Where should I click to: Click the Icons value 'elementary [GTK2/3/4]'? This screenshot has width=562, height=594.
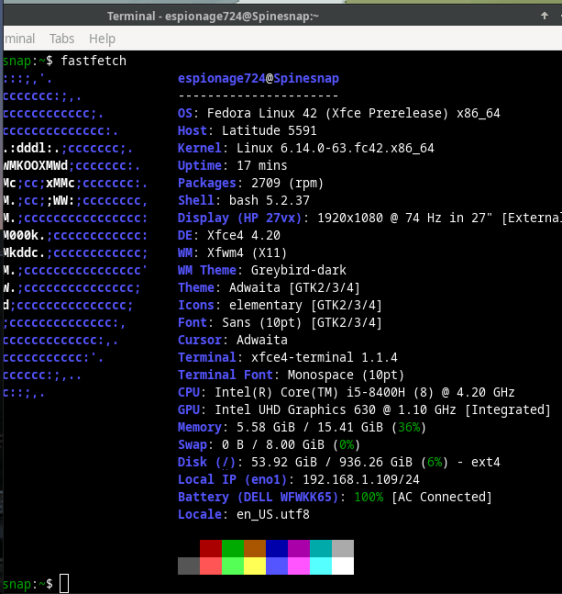click(306, 305)
